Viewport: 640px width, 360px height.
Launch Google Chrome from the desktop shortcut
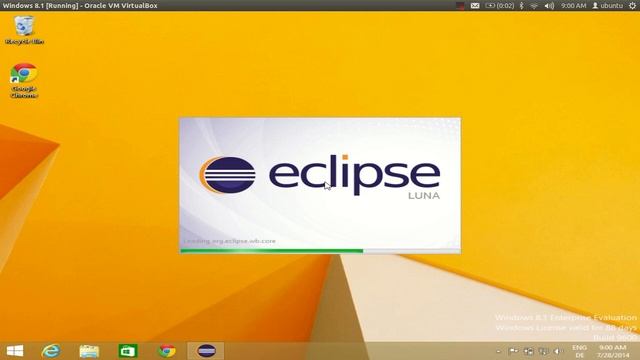point(24,80)
